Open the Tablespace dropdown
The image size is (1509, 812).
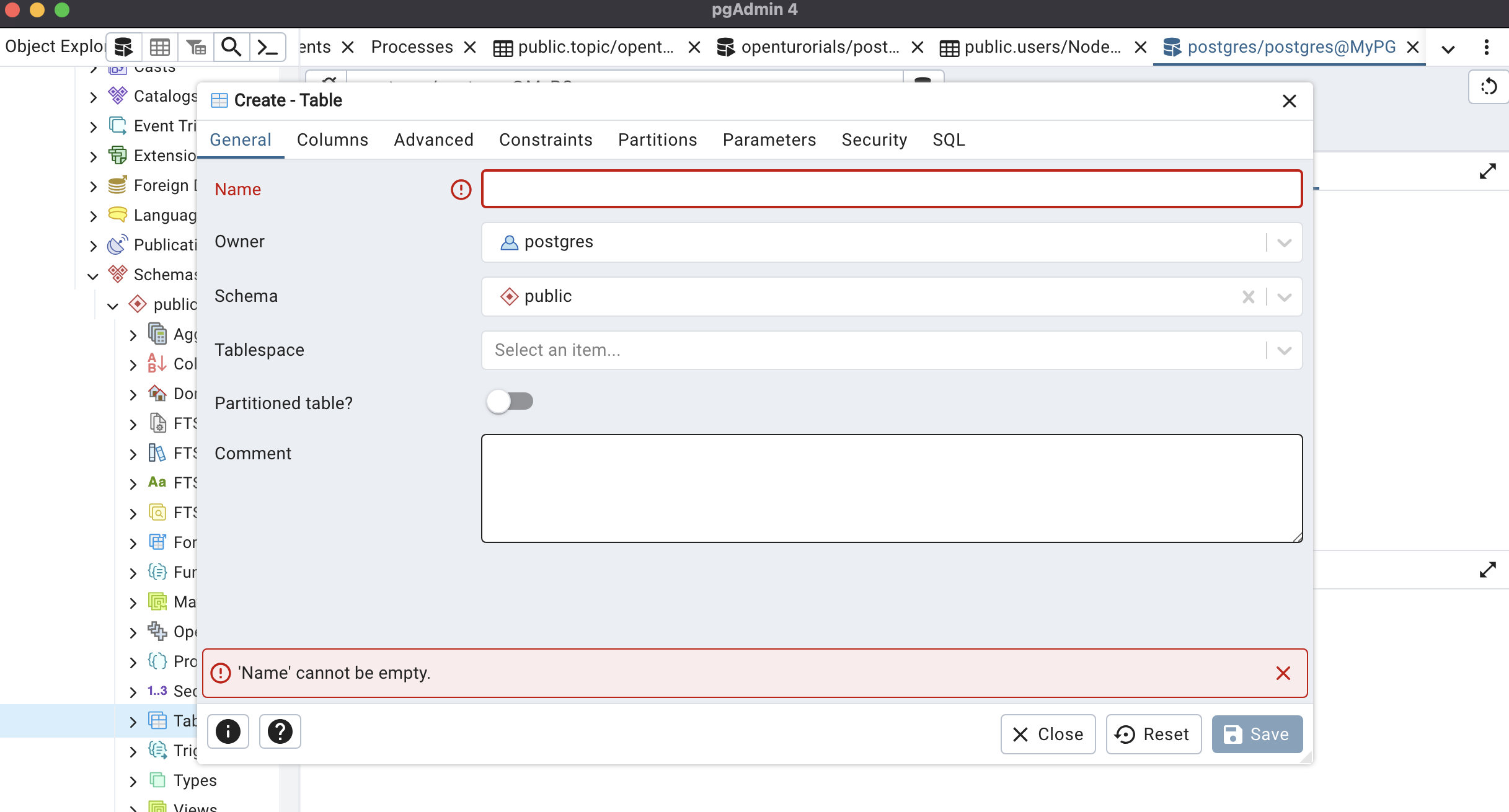[x=1284, y=351]
